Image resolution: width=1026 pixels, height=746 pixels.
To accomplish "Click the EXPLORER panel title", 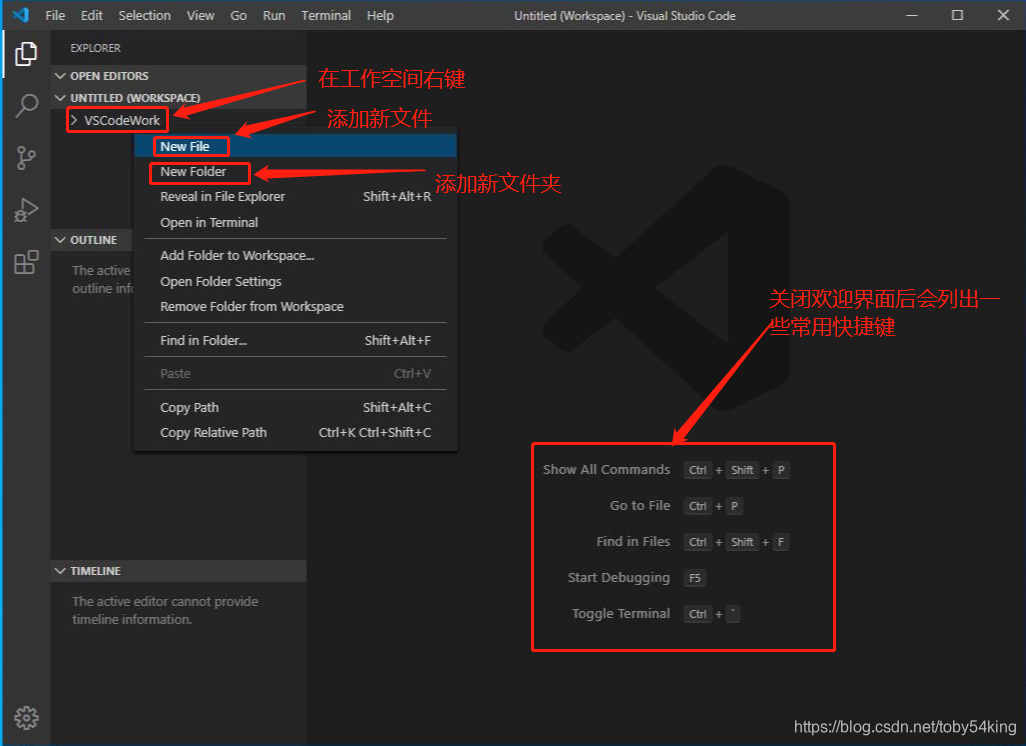I will tap(96, 48).
